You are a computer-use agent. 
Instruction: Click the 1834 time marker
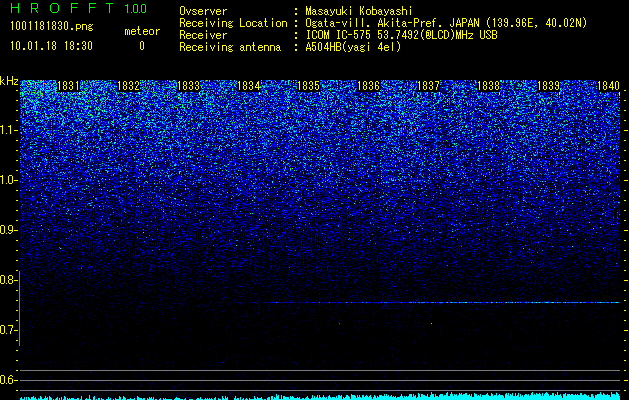(x=249, y=86)
